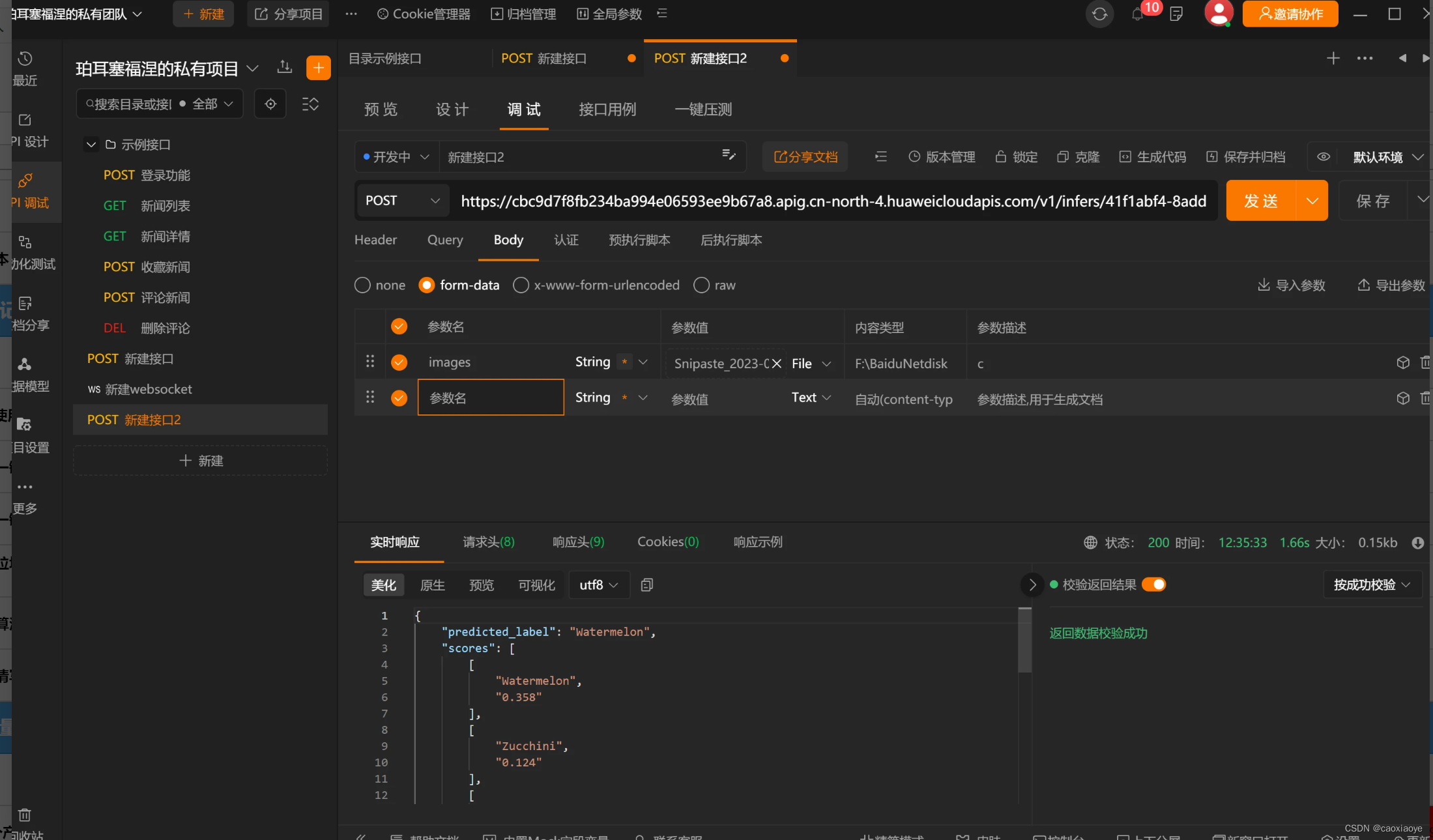Click the globe icon beside status
Image resolution: width=1433 pixels, height=840 pixels.
click(1090, 543)
